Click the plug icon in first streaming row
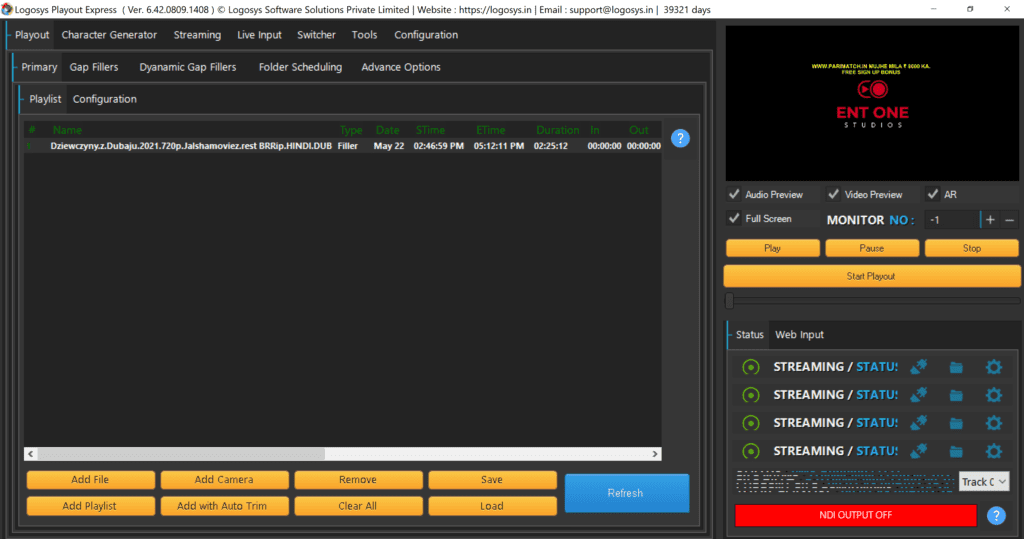The image size is (1024, 539). [918, 367]
